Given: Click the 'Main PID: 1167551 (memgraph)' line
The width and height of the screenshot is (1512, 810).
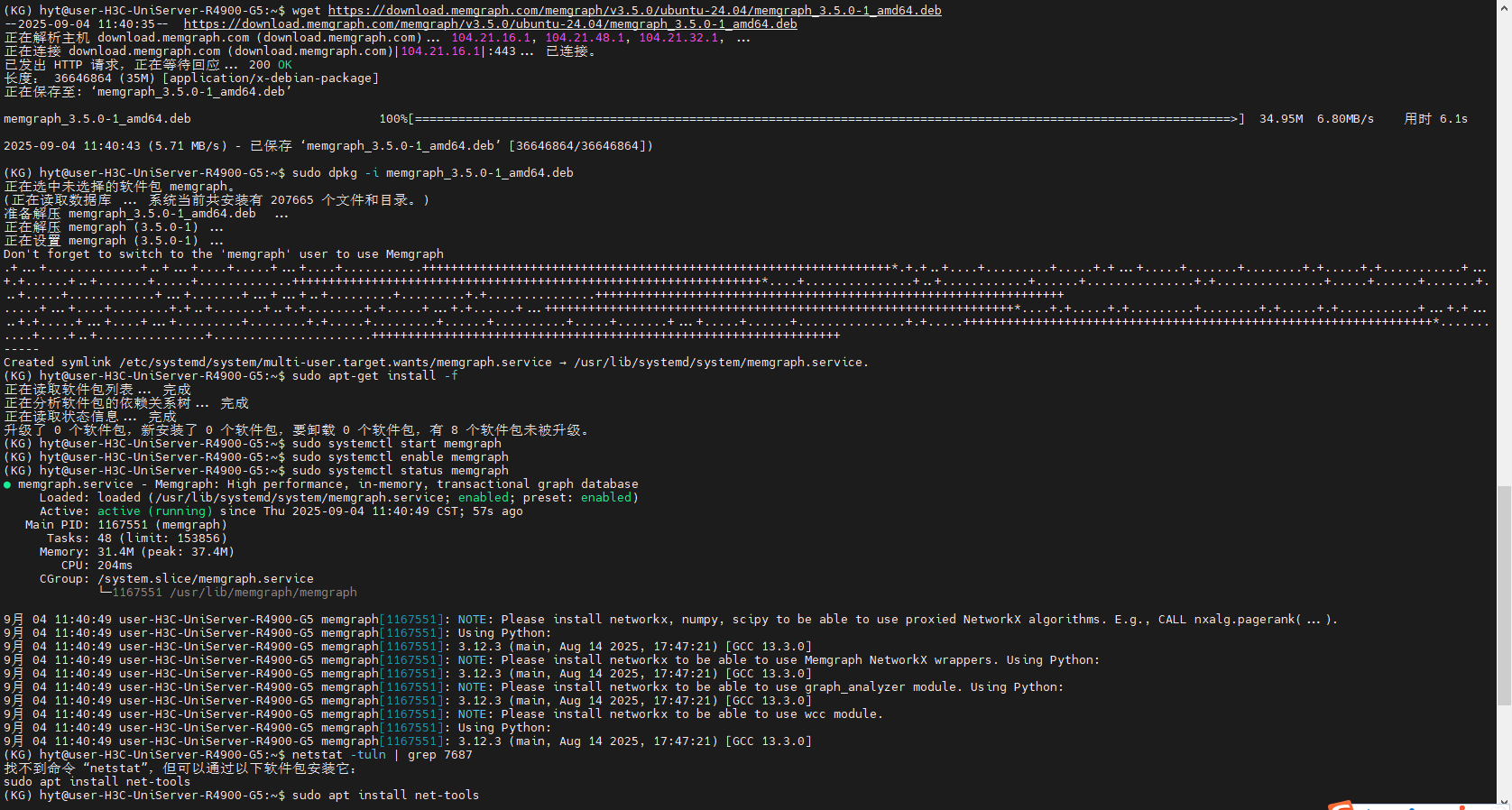Looking at the screenshot, I should pos(125,525).
